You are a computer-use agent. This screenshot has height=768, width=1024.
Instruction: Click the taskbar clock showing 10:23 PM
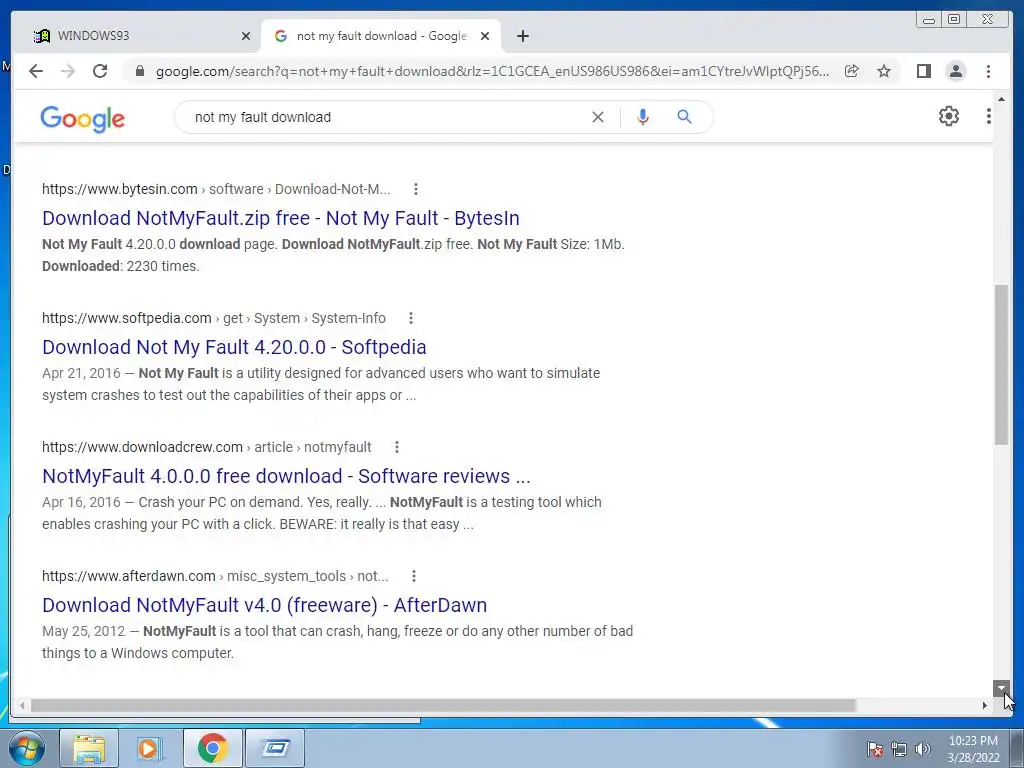[973, 748]
